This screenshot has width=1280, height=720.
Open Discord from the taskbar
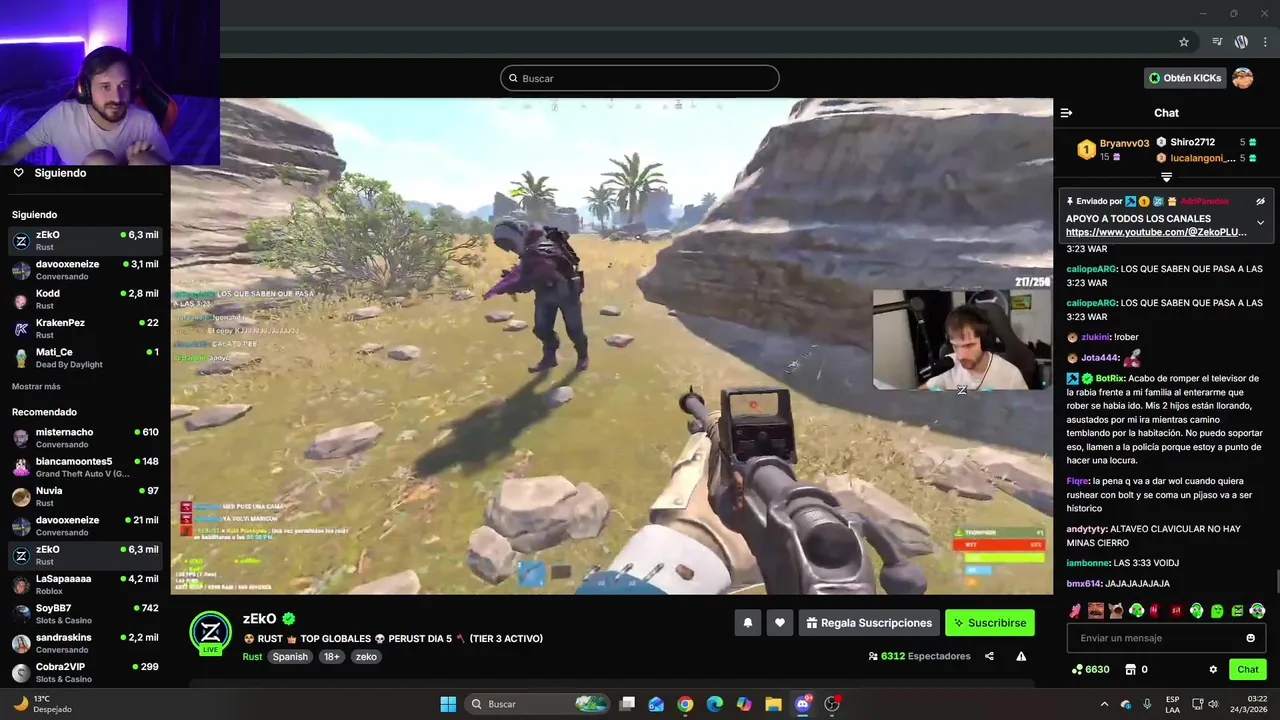tap(803, 704)
